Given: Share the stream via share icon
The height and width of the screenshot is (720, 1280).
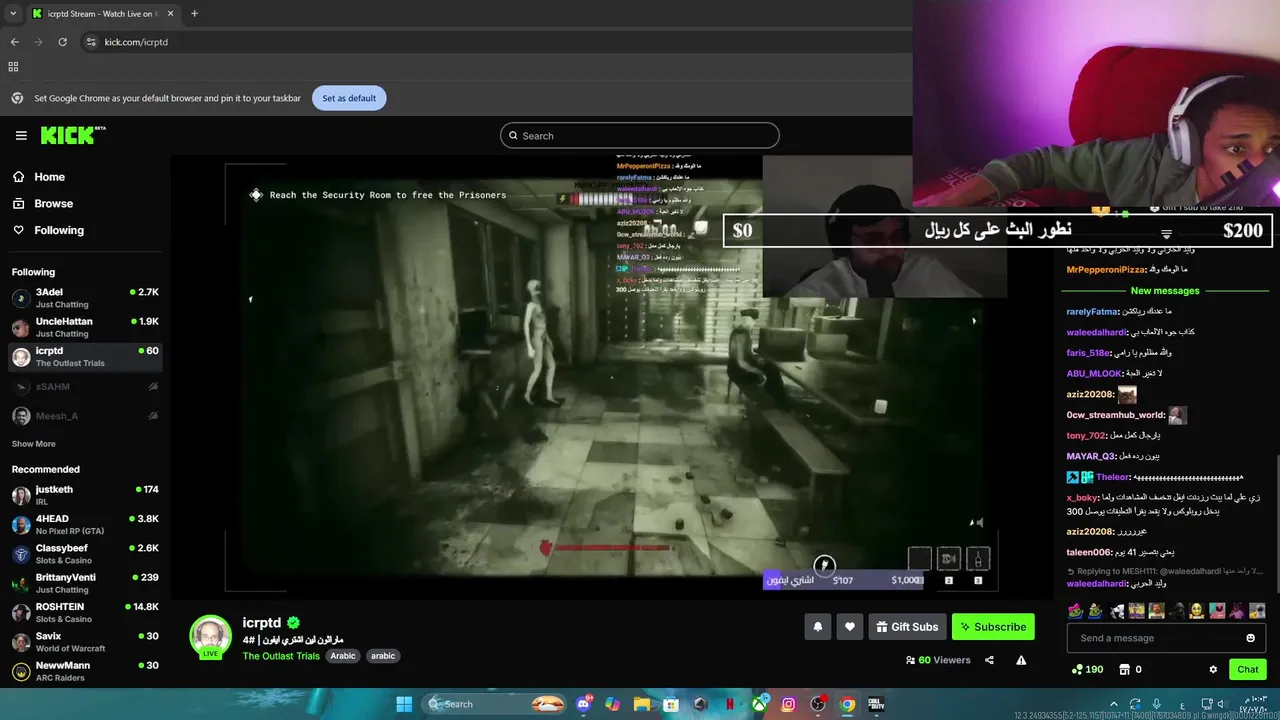Looking at the screenshot, I should point(989,660).
